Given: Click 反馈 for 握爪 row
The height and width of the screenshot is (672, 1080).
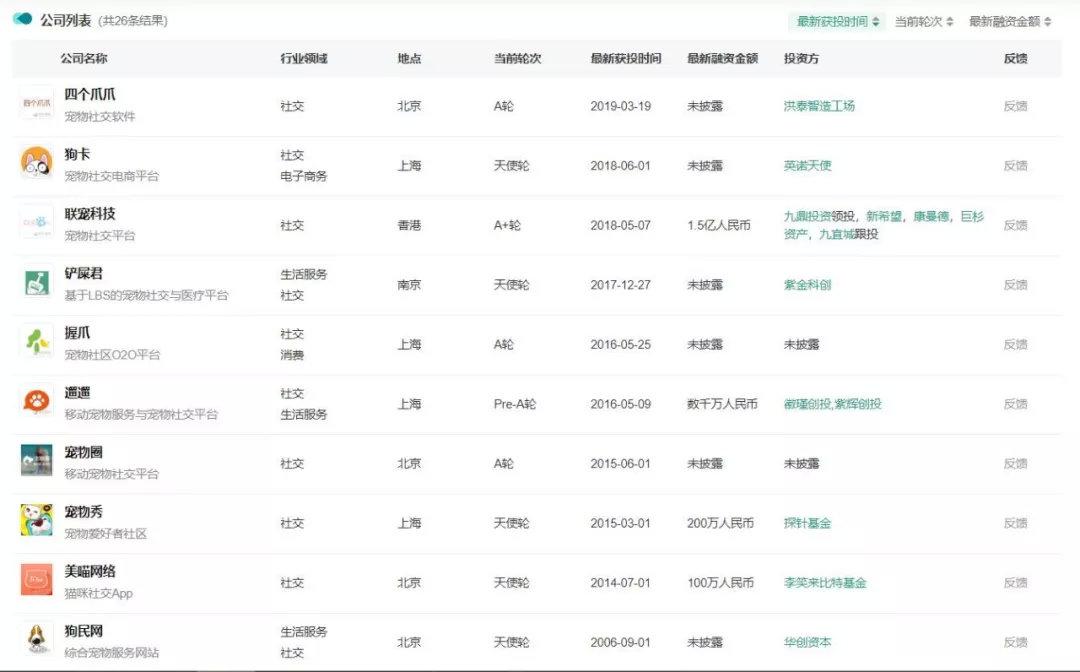Looking at the screenshot, I should coord(1015,344).
